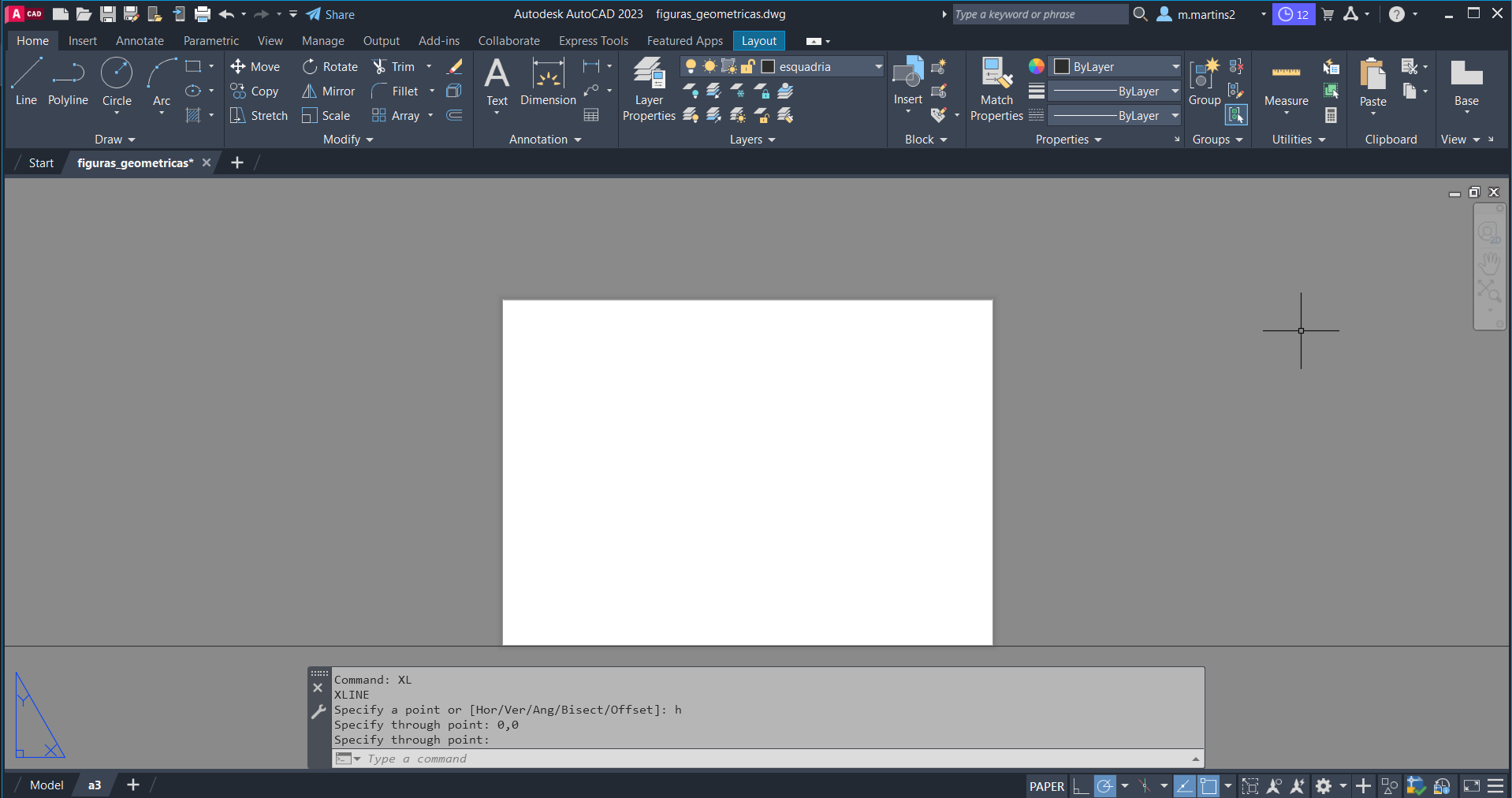The height and width of the screenshot is (798, 1512).
Task: Switch to the Model tab
Action: point(47,785)
